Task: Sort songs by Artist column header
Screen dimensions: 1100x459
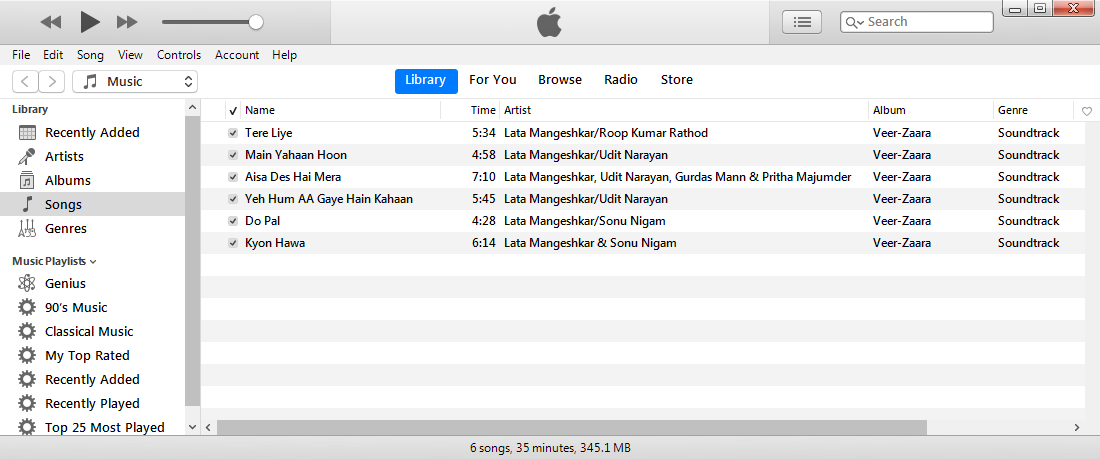Action: pos(518,110)
